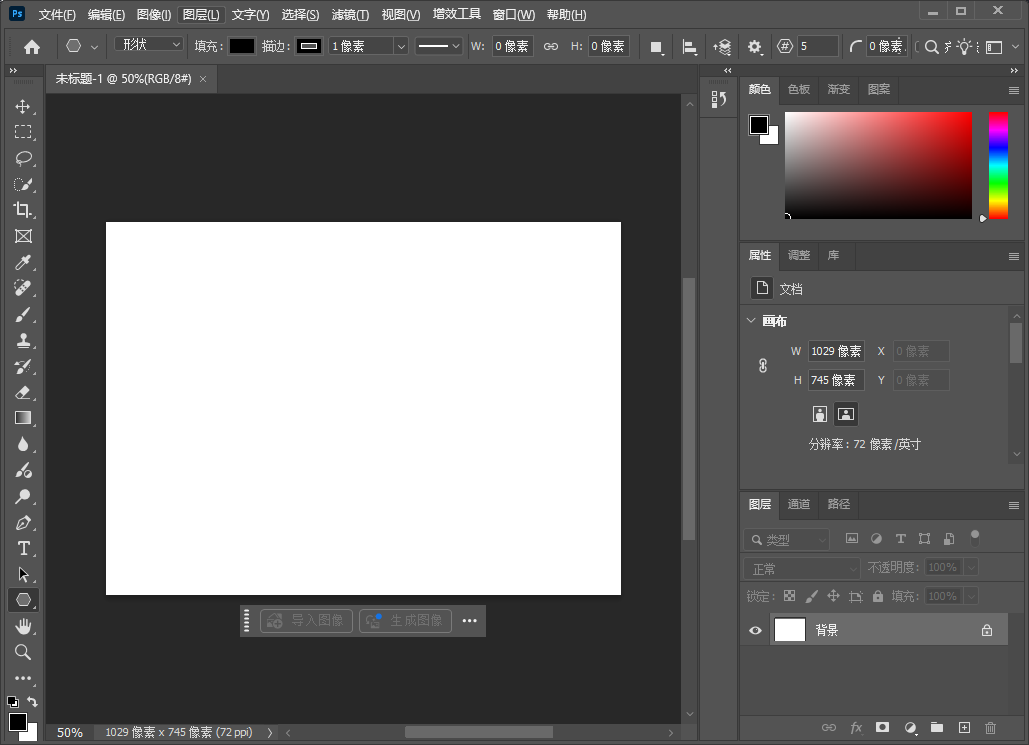
Task: Open the layer blend mode dropdown 正常
Action: pos(800,567)
